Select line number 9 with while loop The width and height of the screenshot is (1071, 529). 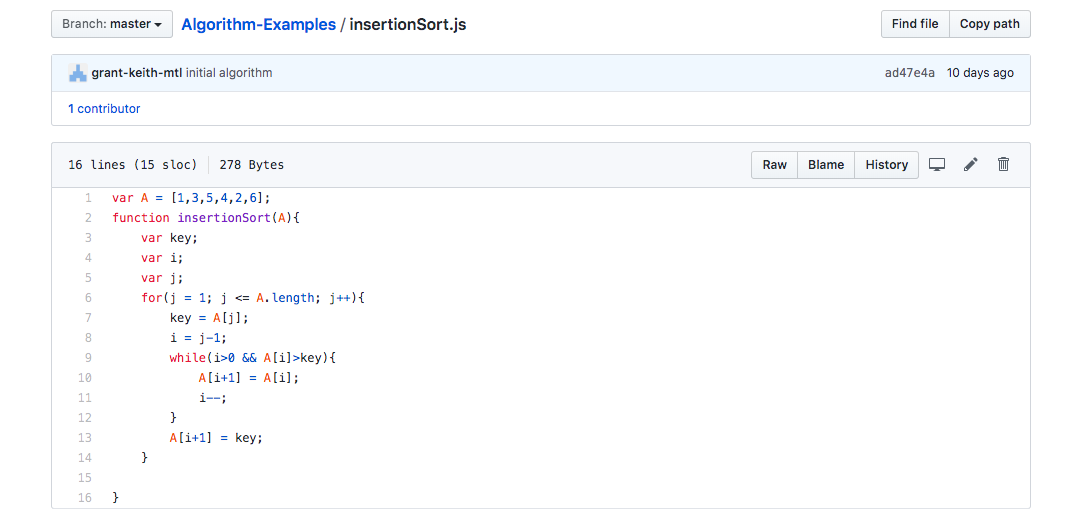(x=88, y=358)
